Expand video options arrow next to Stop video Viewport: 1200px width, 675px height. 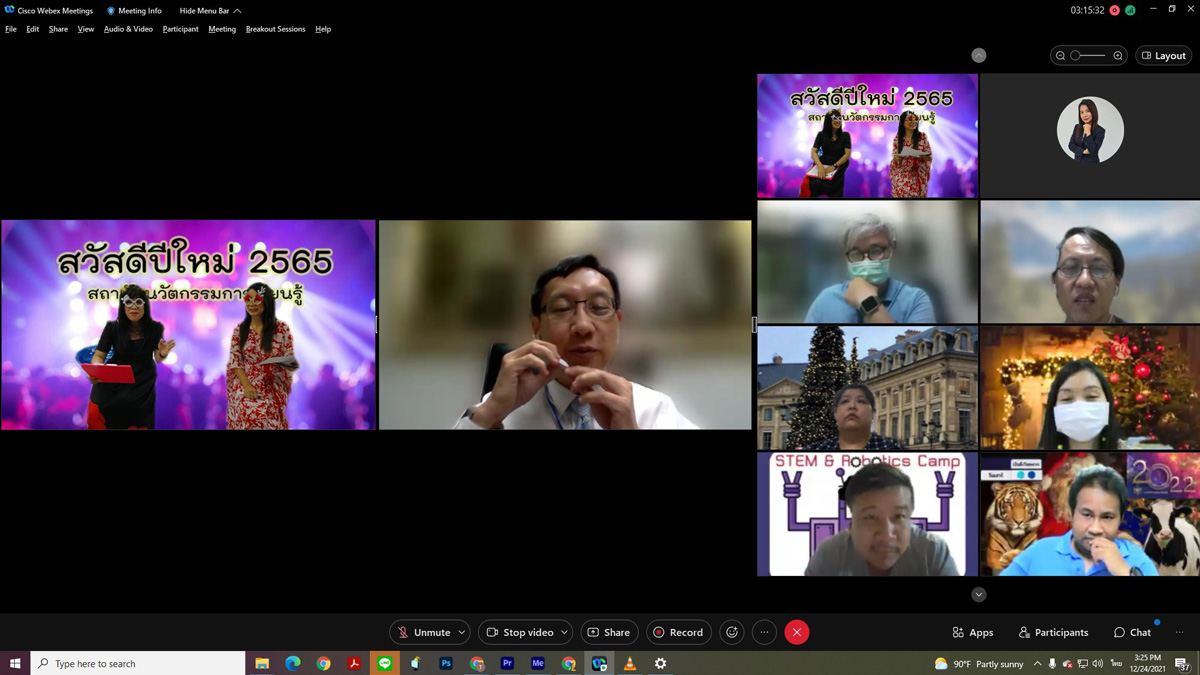click(x=564, y=632)
